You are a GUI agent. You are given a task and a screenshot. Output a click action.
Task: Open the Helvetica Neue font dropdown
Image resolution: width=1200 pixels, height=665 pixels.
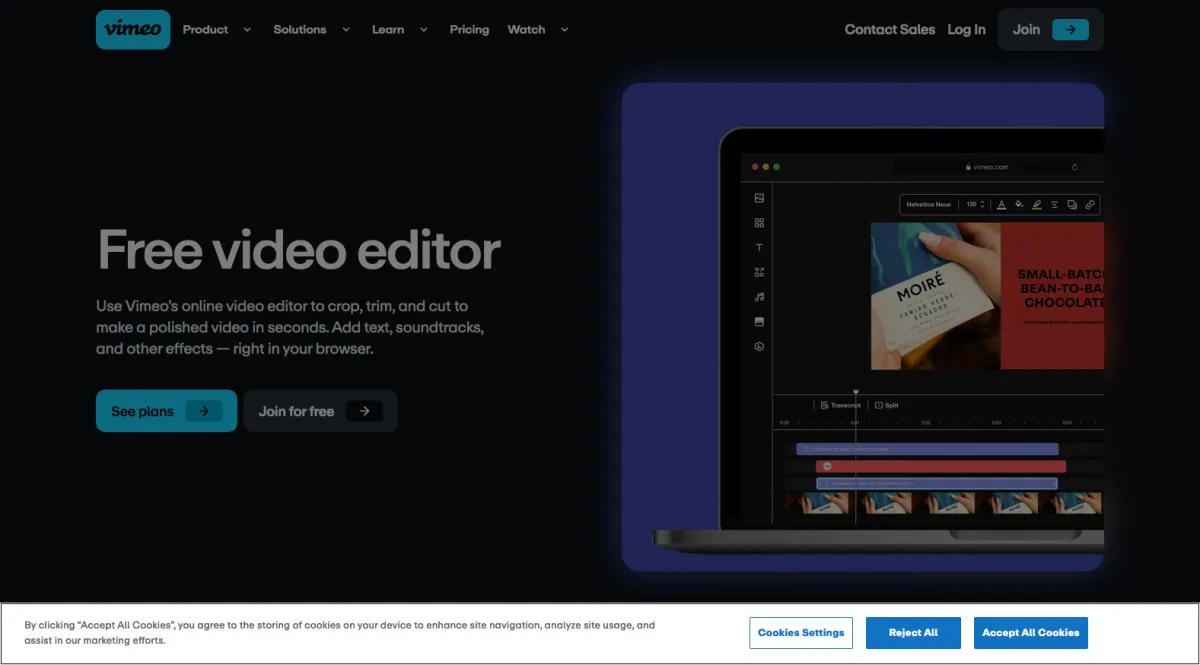pyautogui.click(x=929, y=204)
